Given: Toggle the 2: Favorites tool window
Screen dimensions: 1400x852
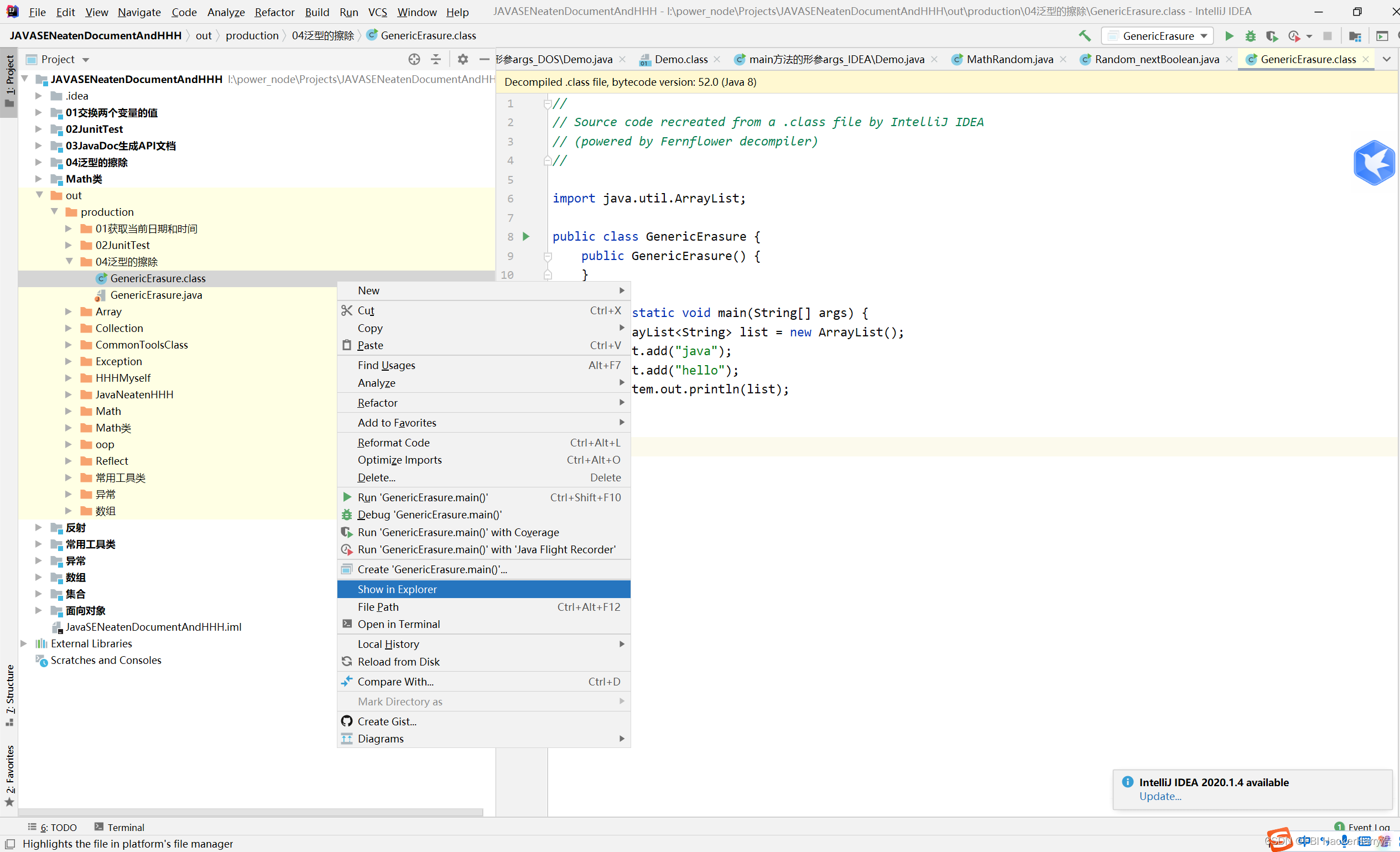Looking at the screenshot, I should click(9, 775).
